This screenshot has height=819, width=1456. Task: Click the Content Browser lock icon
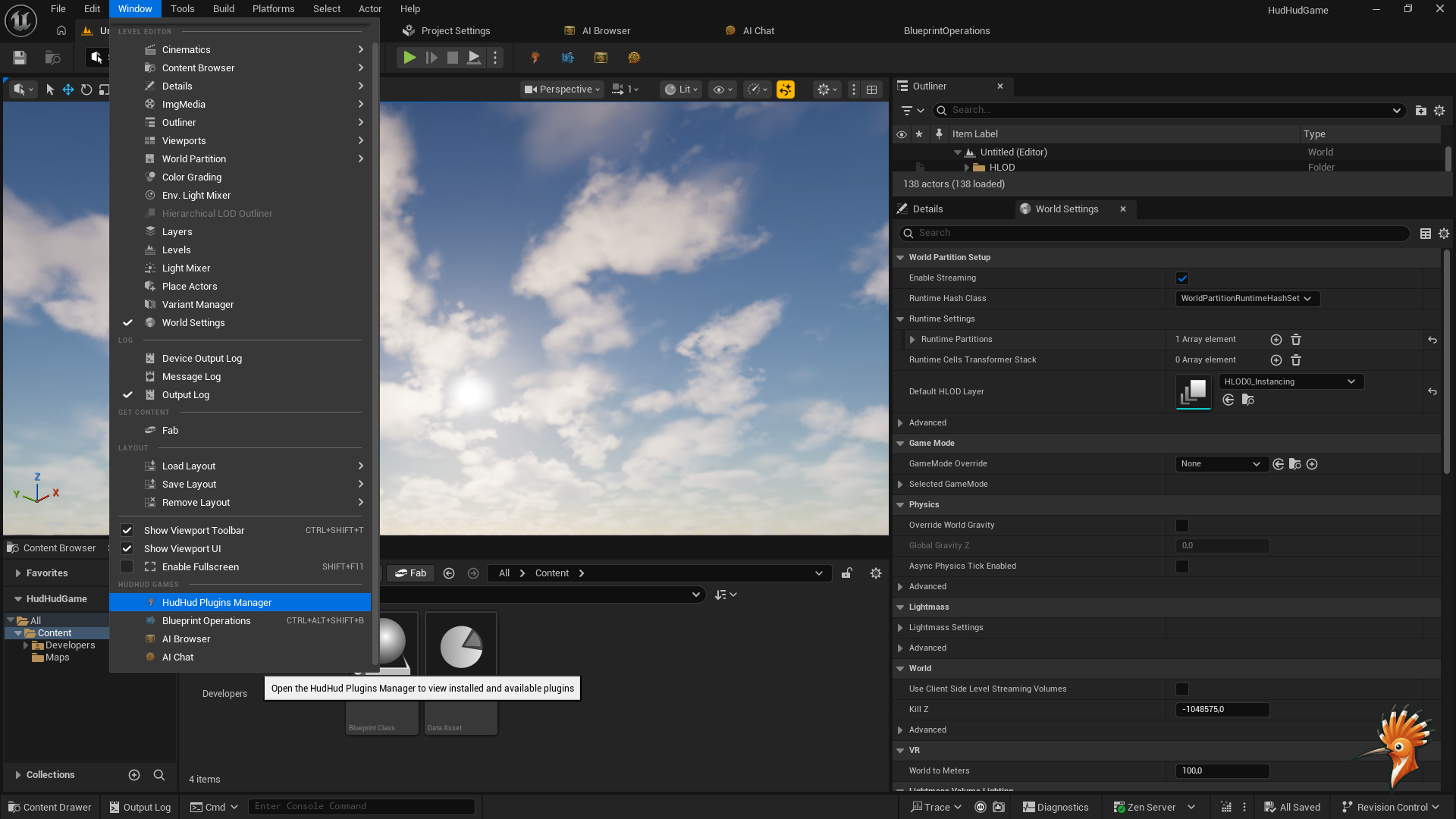coord(846,573)
